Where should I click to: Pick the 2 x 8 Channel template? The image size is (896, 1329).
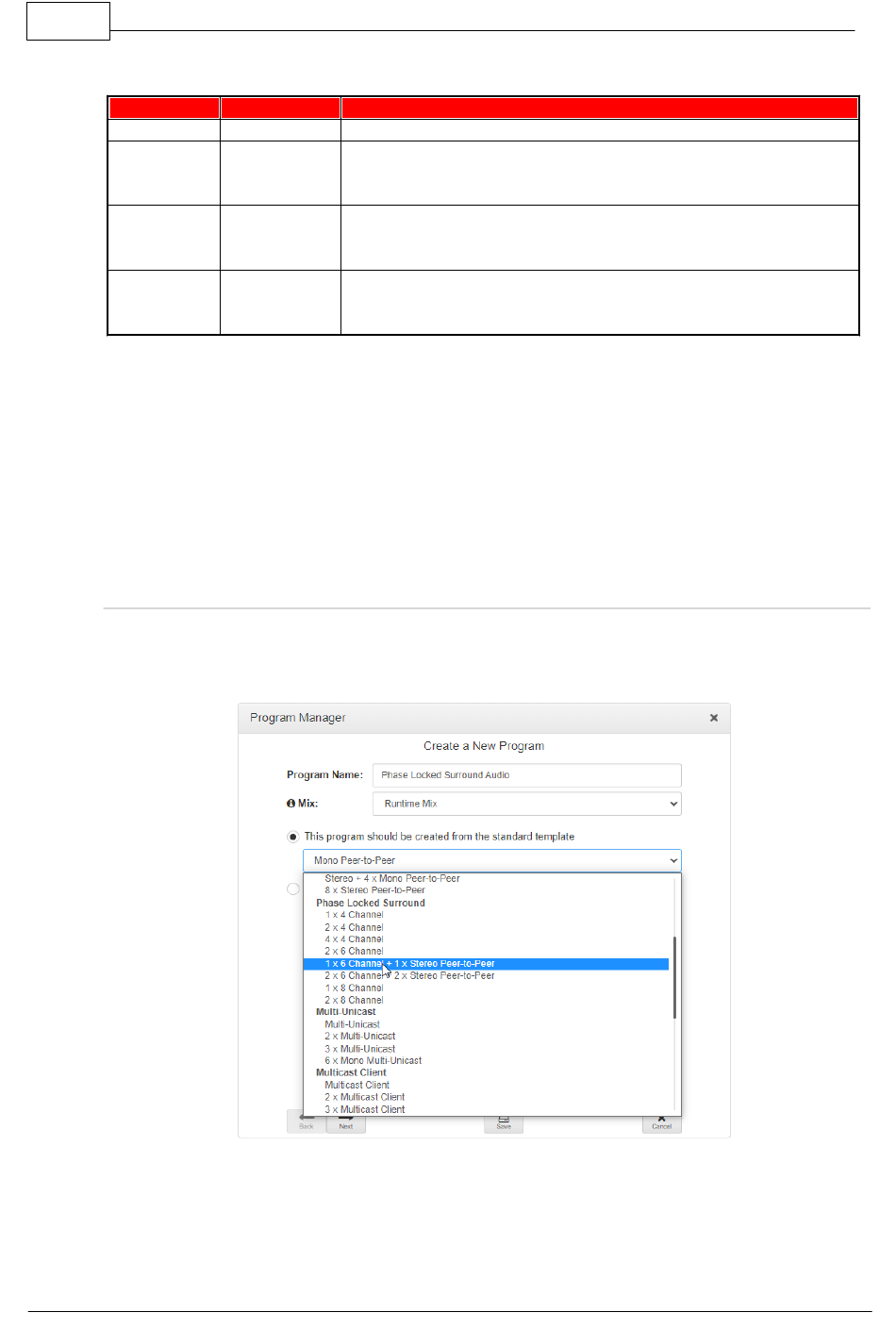tap(355, 1001)
